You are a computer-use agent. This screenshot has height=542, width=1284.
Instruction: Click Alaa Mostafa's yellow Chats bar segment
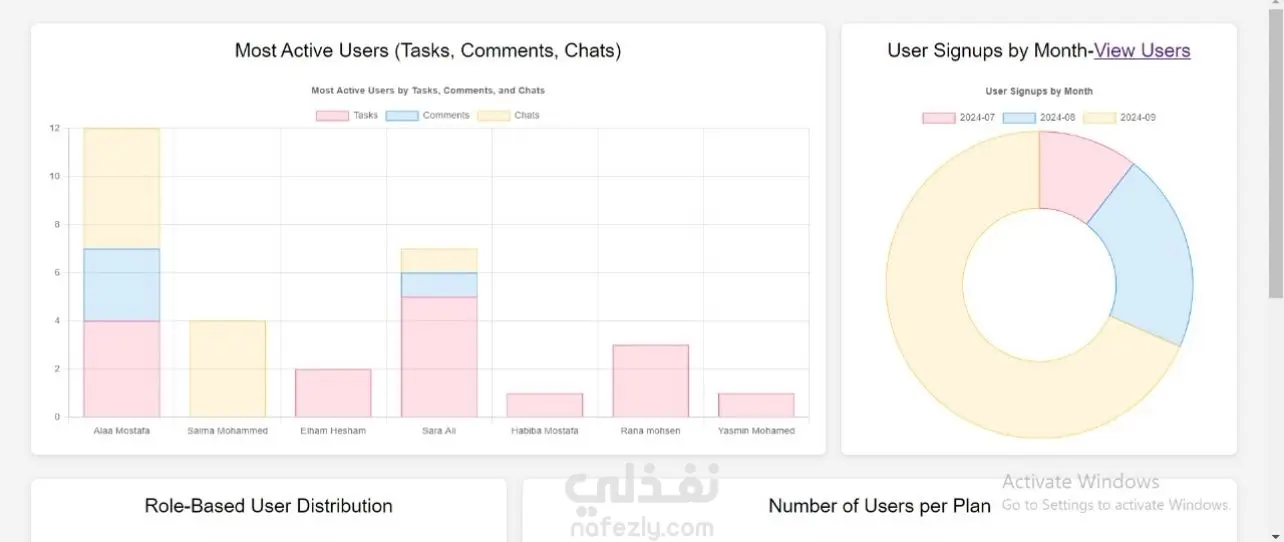coord(122,188)
